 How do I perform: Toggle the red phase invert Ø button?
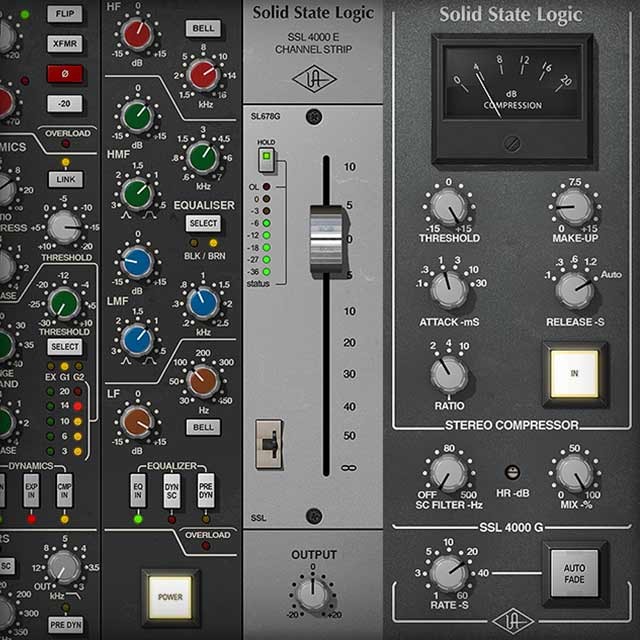[64, 73]
